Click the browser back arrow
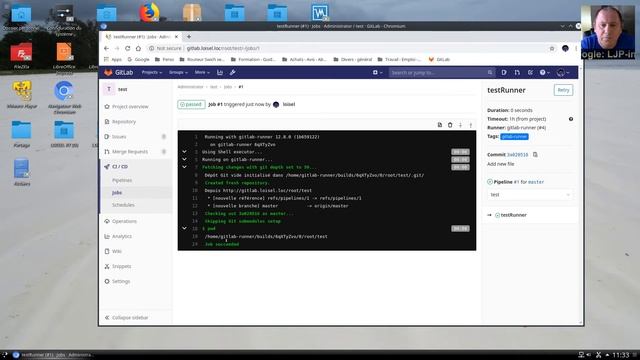This screenshot has width=640, height=360. click(107, 48)
